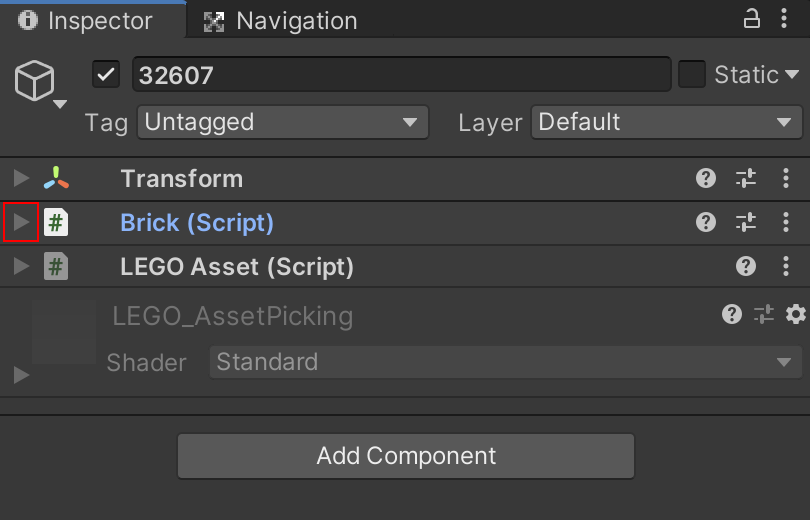810x520 pixels.
Task: Open Brick script presets icon
Action: (x=746, y=223)
